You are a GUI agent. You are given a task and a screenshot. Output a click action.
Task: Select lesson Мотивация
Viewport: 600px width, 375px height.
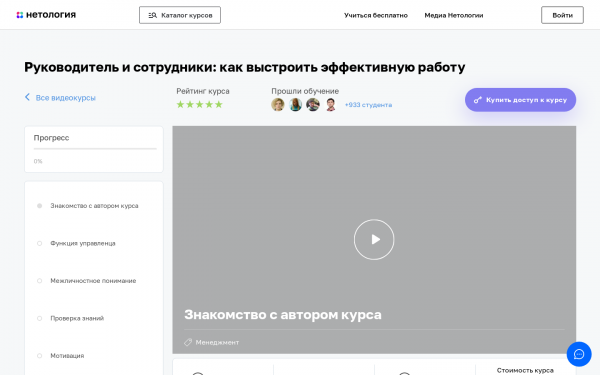tap(67, 356)
